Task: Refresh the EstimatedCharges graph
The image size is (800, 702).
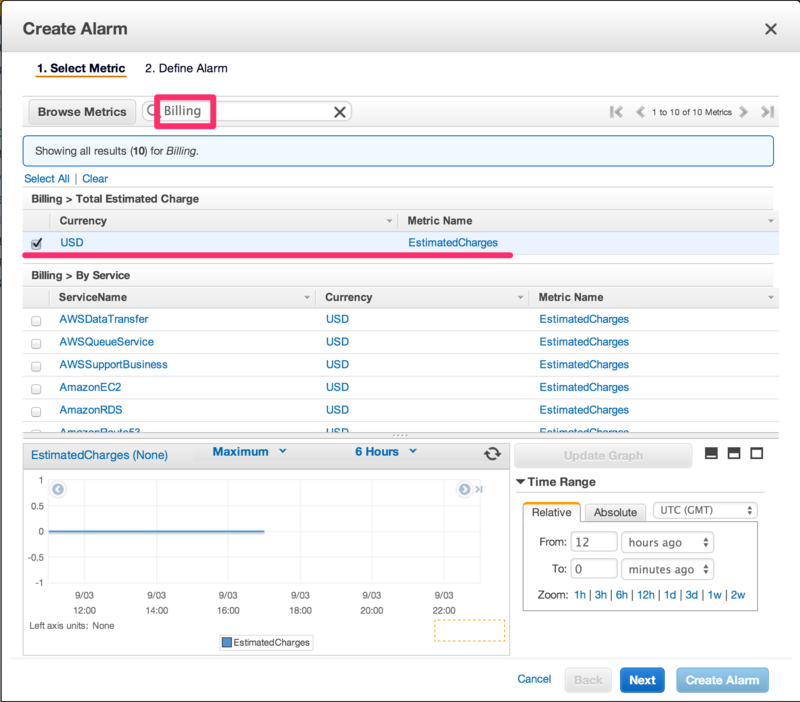Action: (492, 454)
